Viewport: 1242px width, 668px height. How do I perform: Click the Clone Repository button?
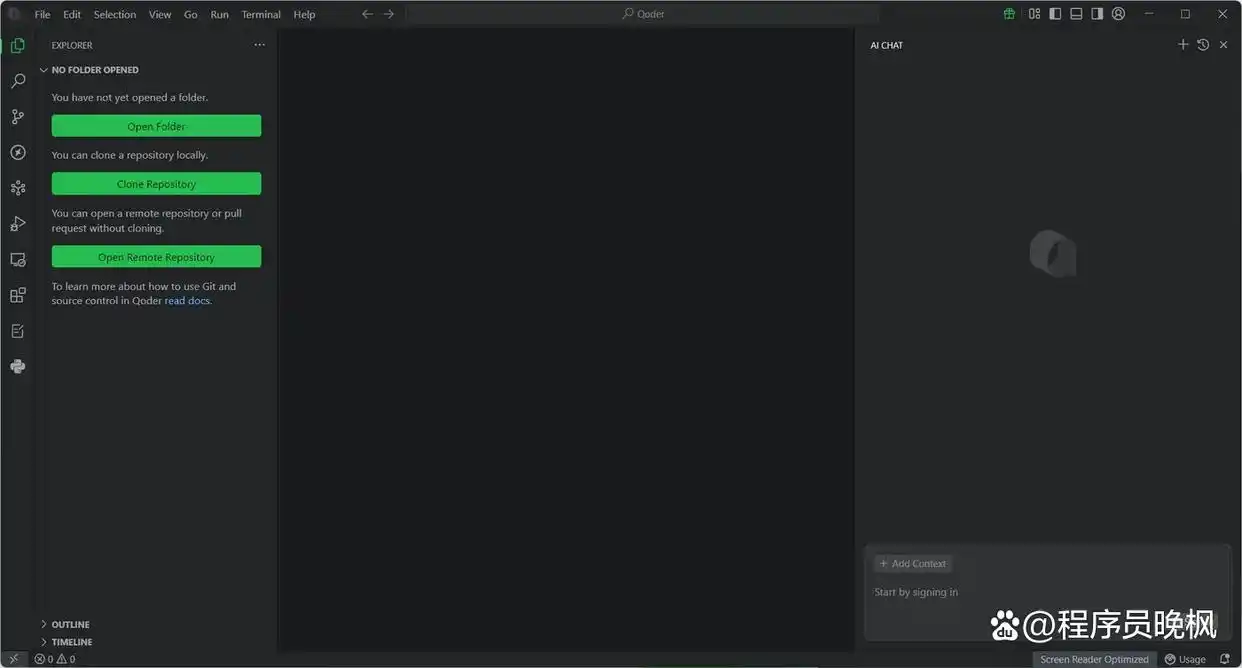pyautogui.click(x=156, y=184)
